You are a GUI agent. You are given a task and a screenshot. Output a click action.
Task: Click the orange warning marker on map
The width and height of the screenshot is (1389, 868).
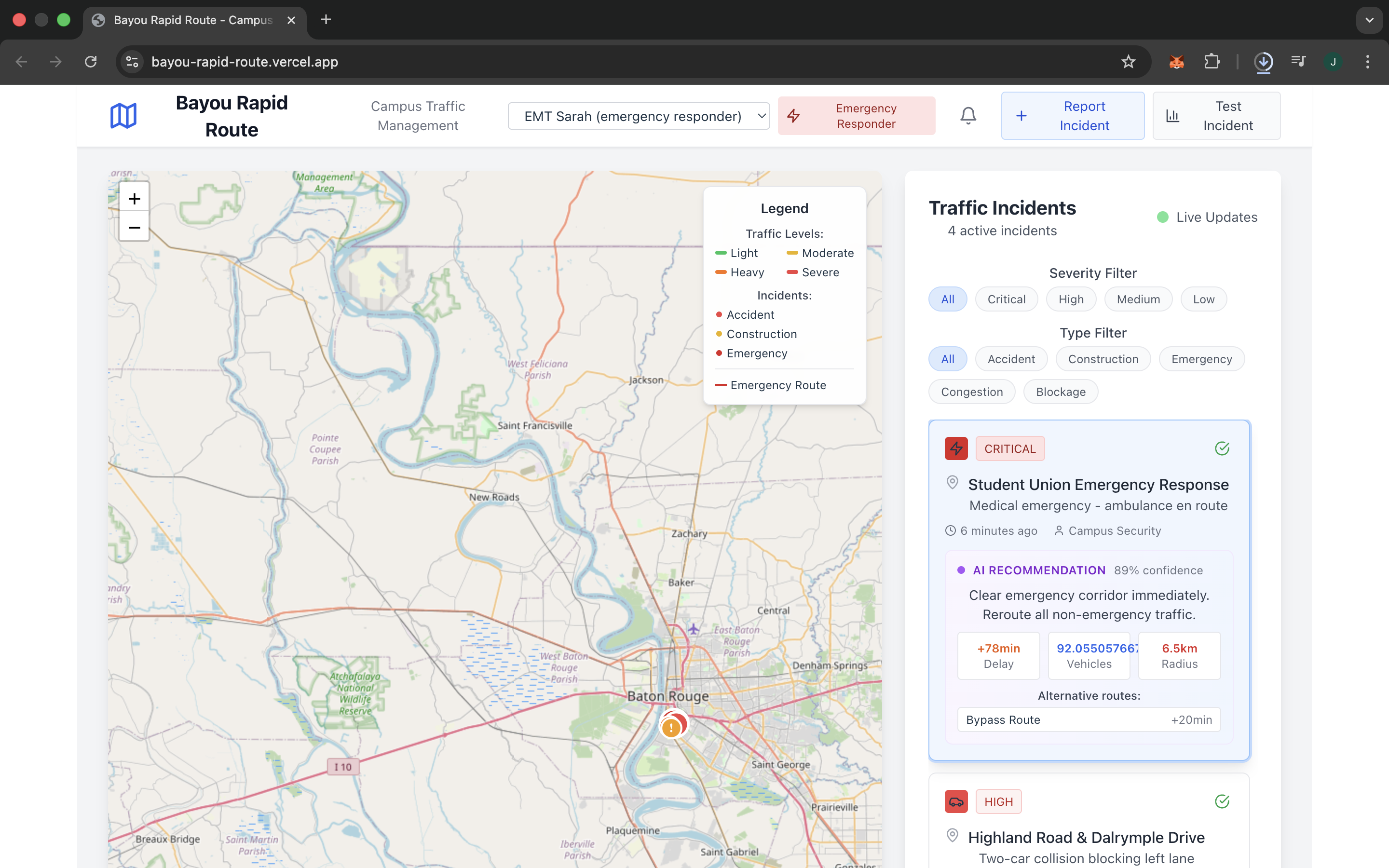tap(670, 728)
